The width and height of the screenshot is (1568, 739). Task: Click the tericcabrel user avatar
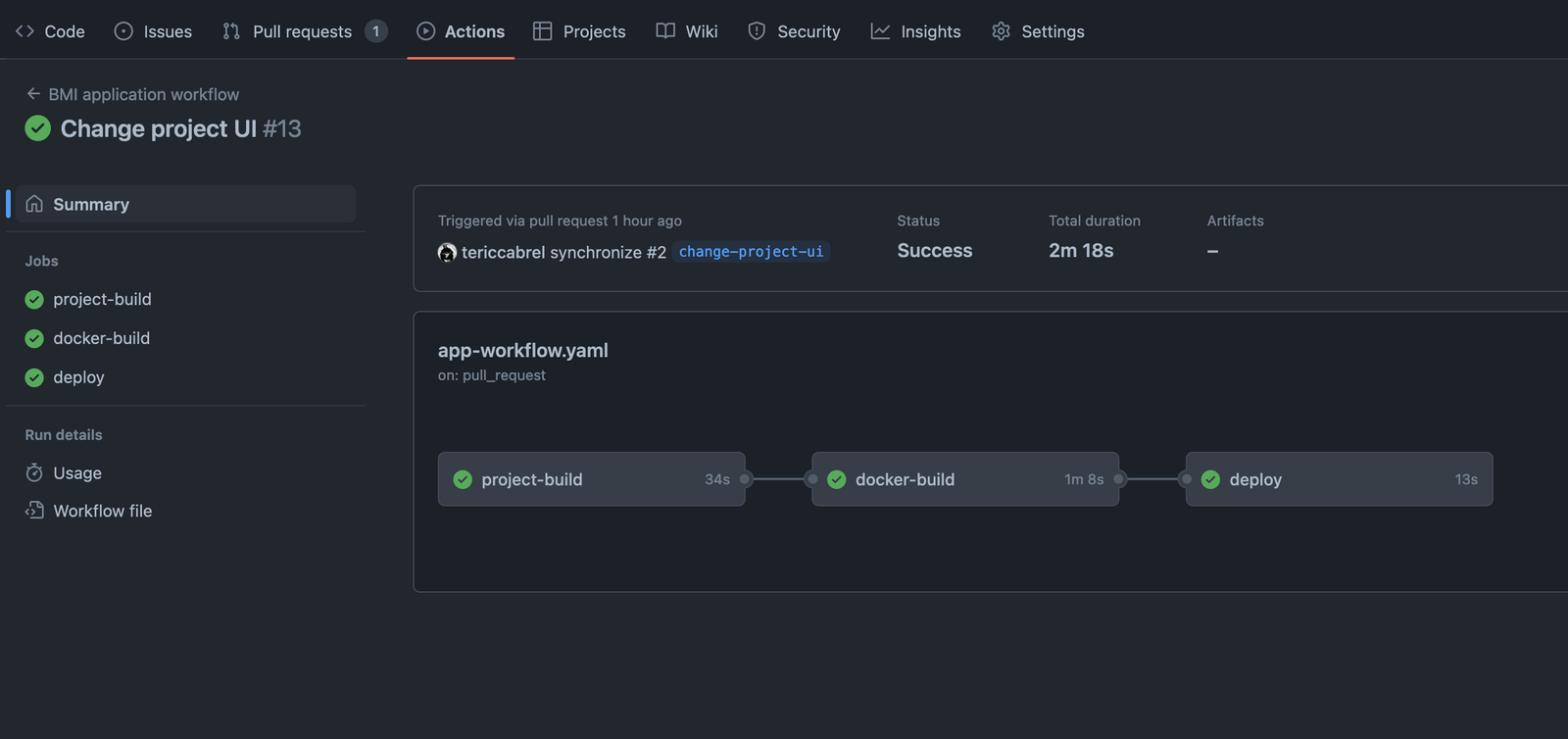click(x=447, y=253)
